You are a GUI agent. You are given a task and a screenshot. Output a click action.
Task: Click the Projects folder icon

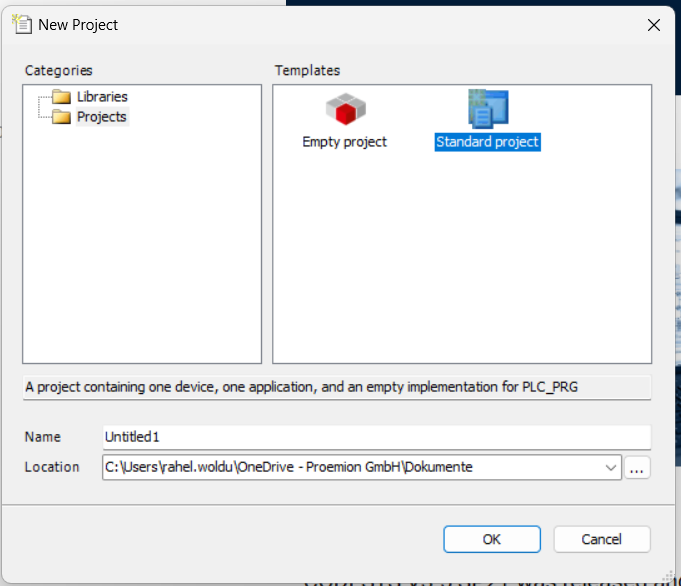61,117
